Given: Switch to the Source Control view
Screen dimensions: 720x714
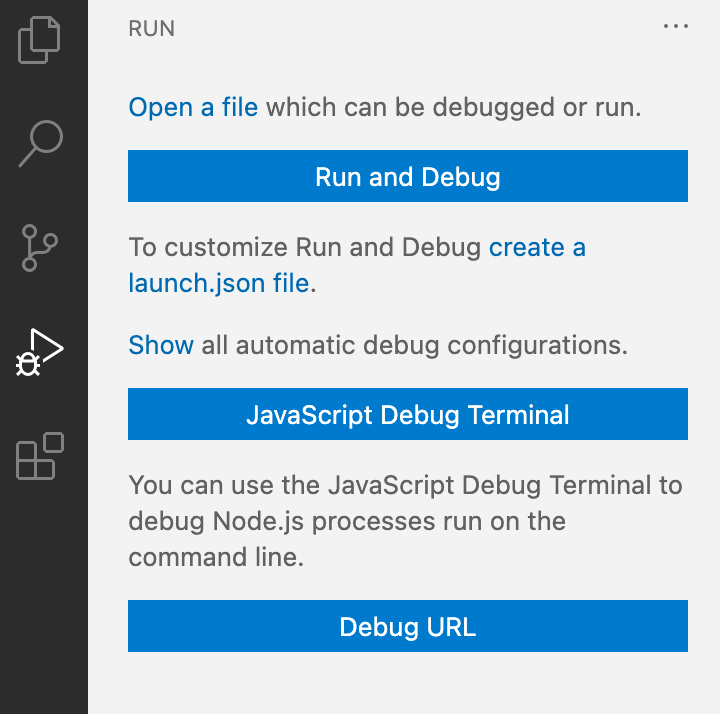Looking at the screenshot, I should pos(40,248).
